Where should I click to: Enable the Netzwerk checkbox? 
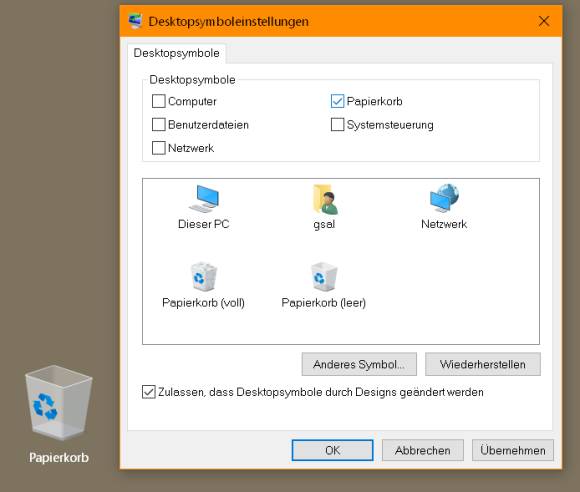pyautogui.click(x=159, y=148)
